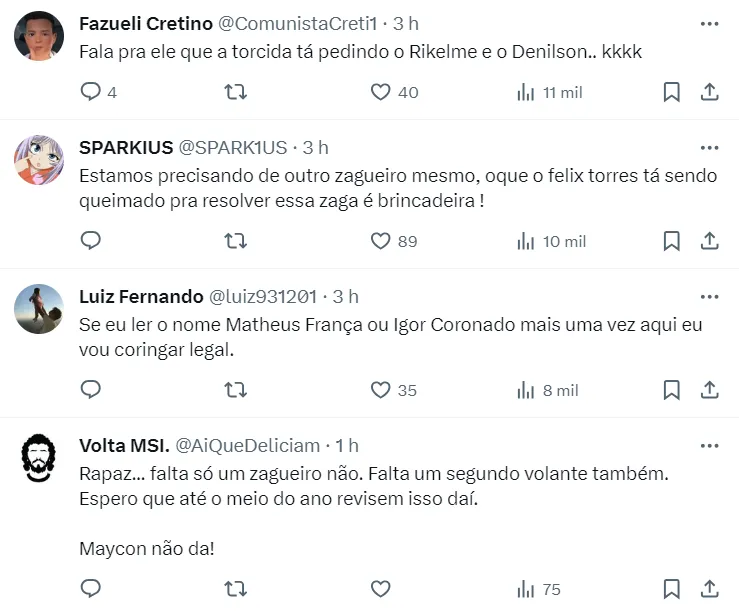Like Fazueli Cretino's tweet
The image size is (739, 611).
380,92
